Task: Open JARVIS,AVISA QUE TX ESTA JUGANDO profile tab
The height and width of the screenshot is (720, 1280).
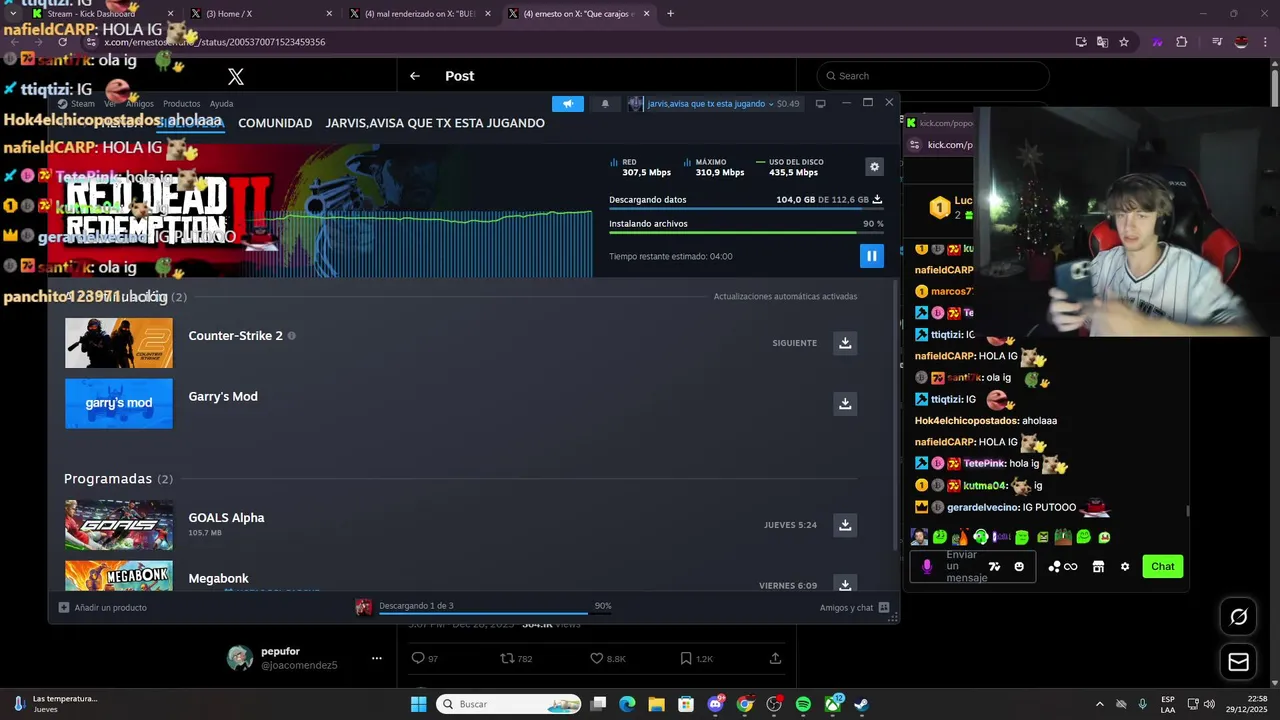Action: 435,123
